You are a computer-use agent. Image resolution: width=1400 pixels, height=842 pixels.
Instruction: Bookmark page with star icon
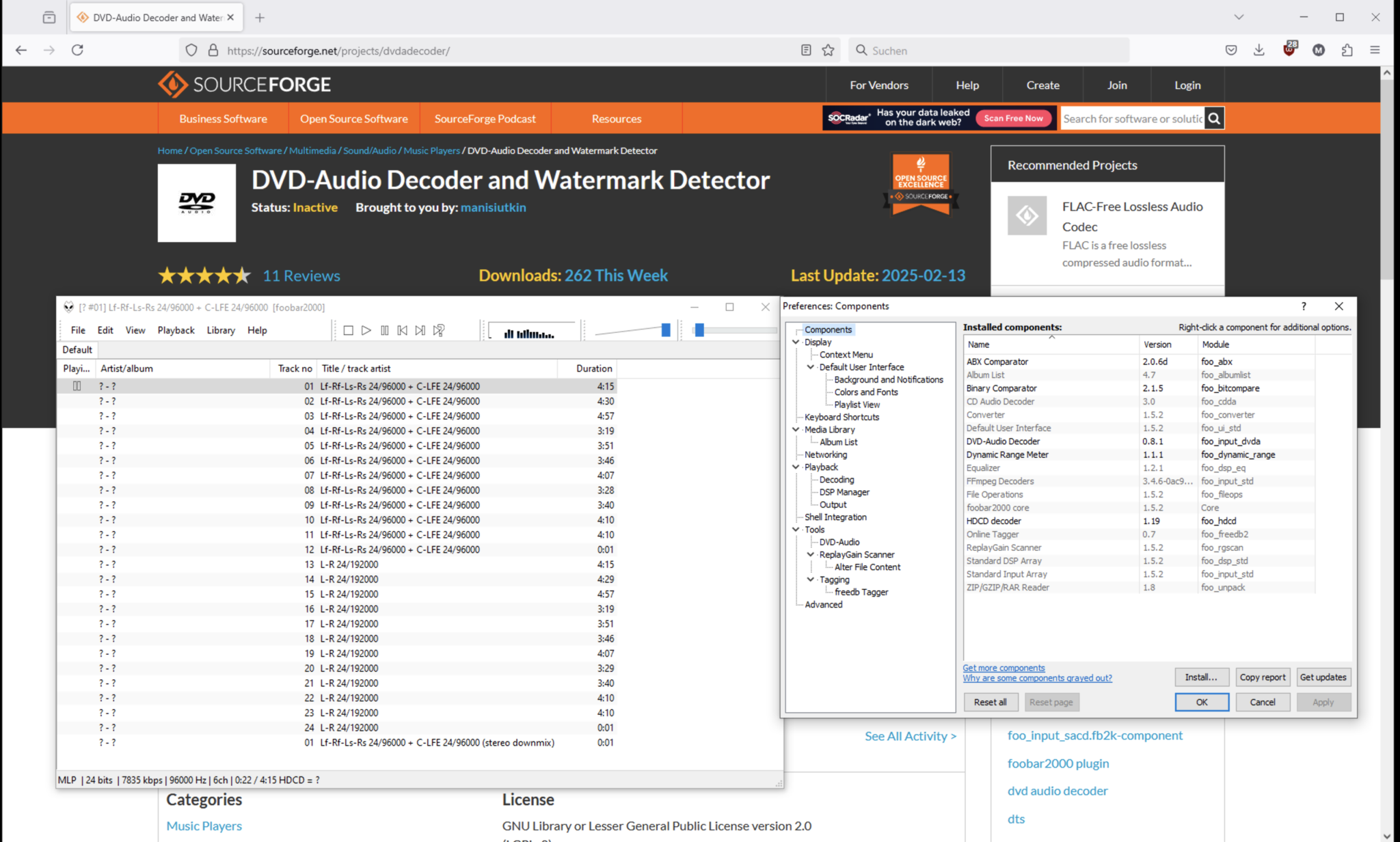tap(828, 51)
